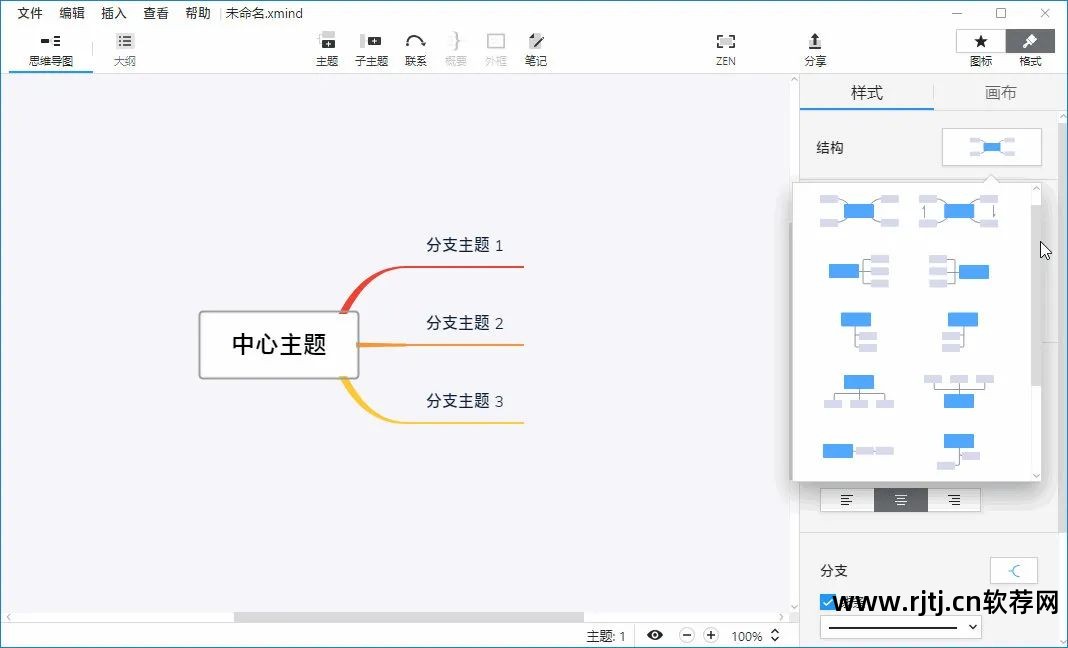Click the 子主题 (Subtopic) icon
1068x648 pixels.
371,47
